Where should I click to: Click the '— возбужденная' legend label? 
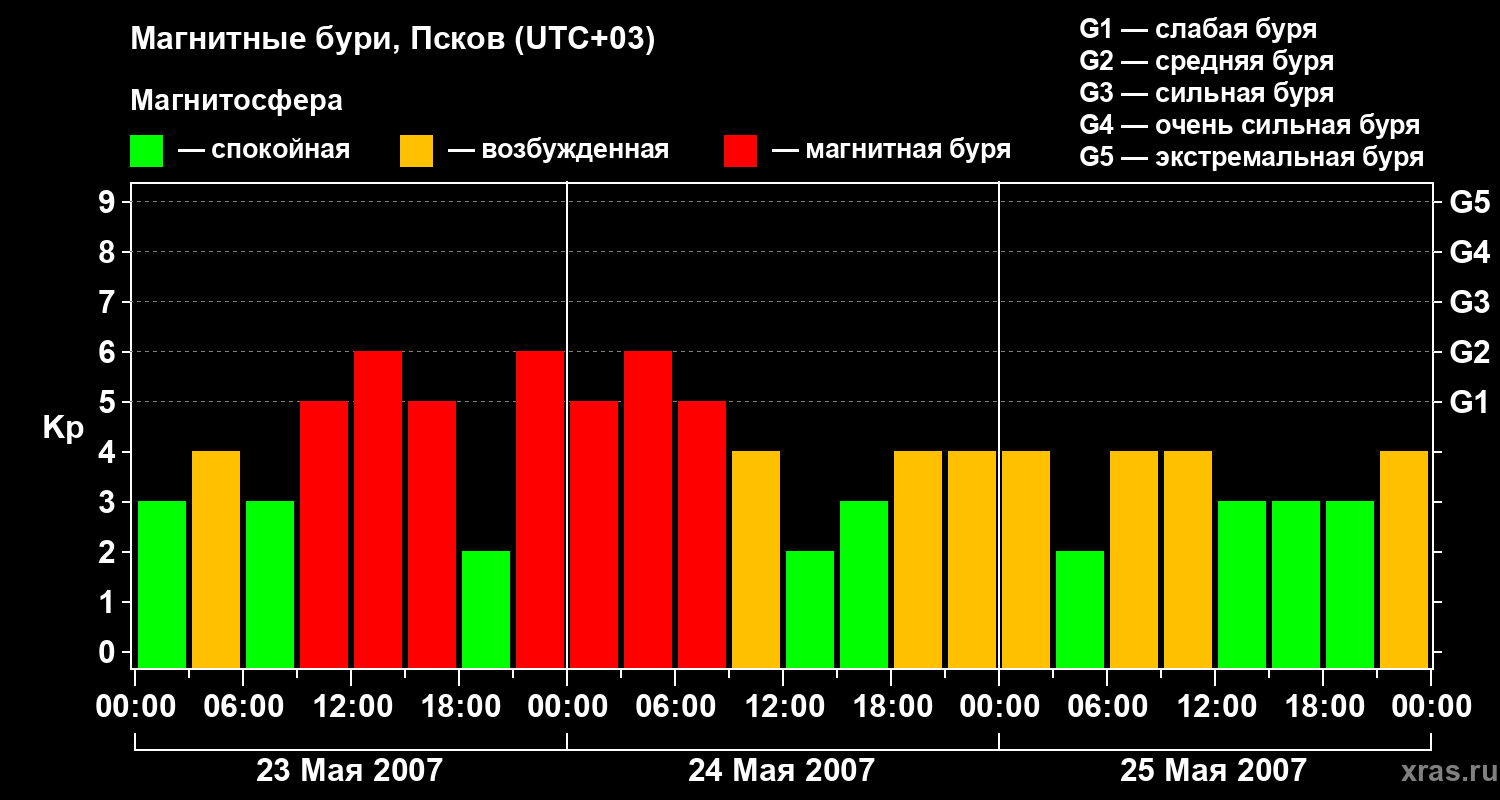tap(558, 150)
